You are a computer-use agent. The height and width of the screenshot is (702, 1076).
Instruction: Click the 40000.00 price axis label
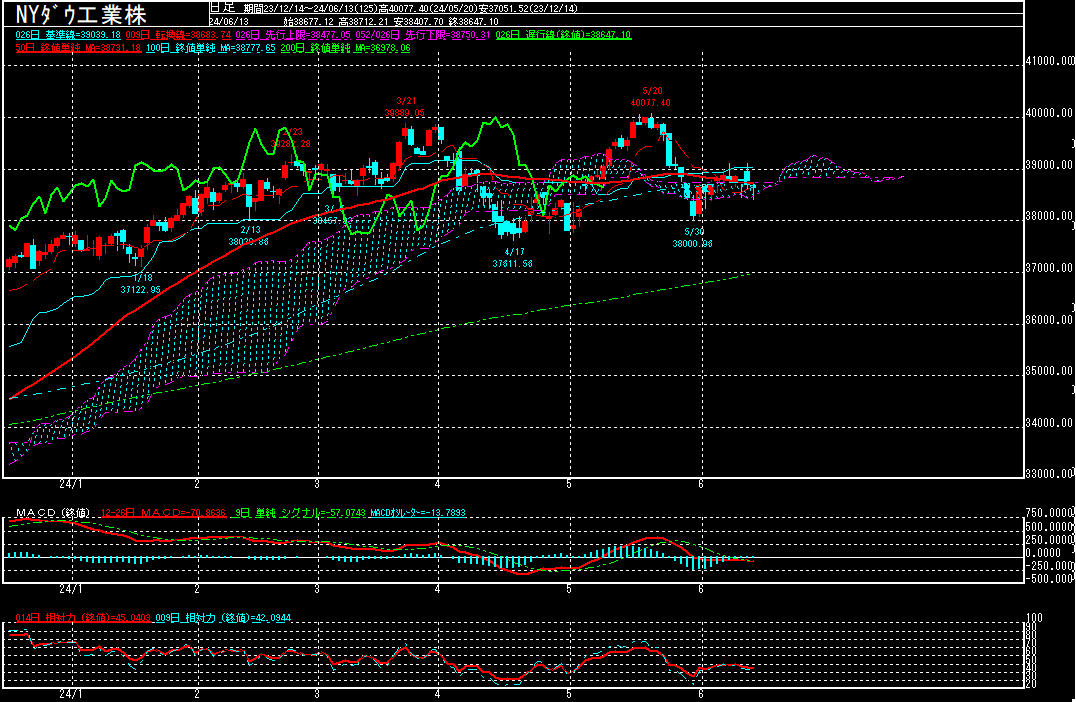pyautogui.click(x=1050, y=113)
